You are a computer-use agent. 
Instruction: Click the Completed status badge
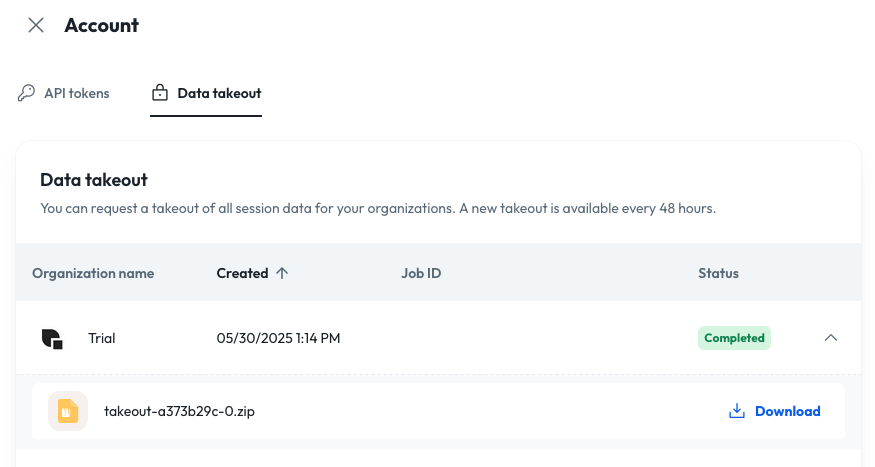pos(734,338)
